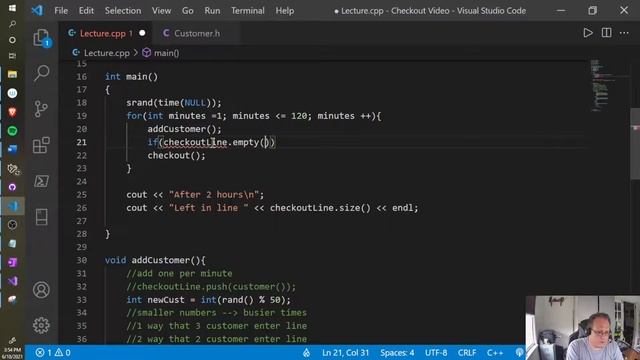Screen dimensions: 640x360
Task: Click the flame icon in status bar
Action: click(307, 353)
